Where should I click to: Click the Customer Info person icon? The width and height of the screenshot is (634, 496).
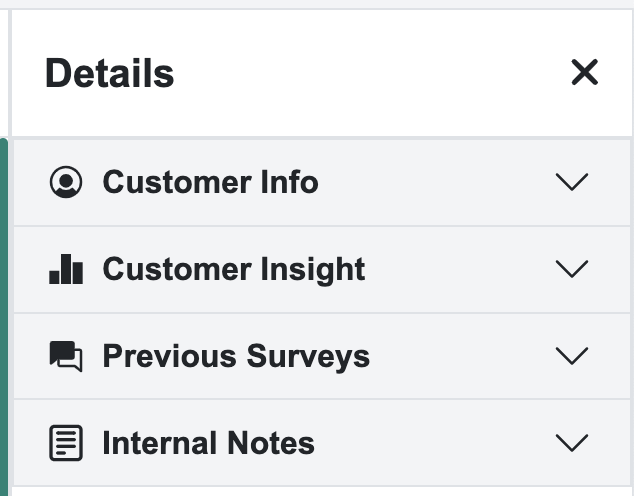tap(66, 182)
